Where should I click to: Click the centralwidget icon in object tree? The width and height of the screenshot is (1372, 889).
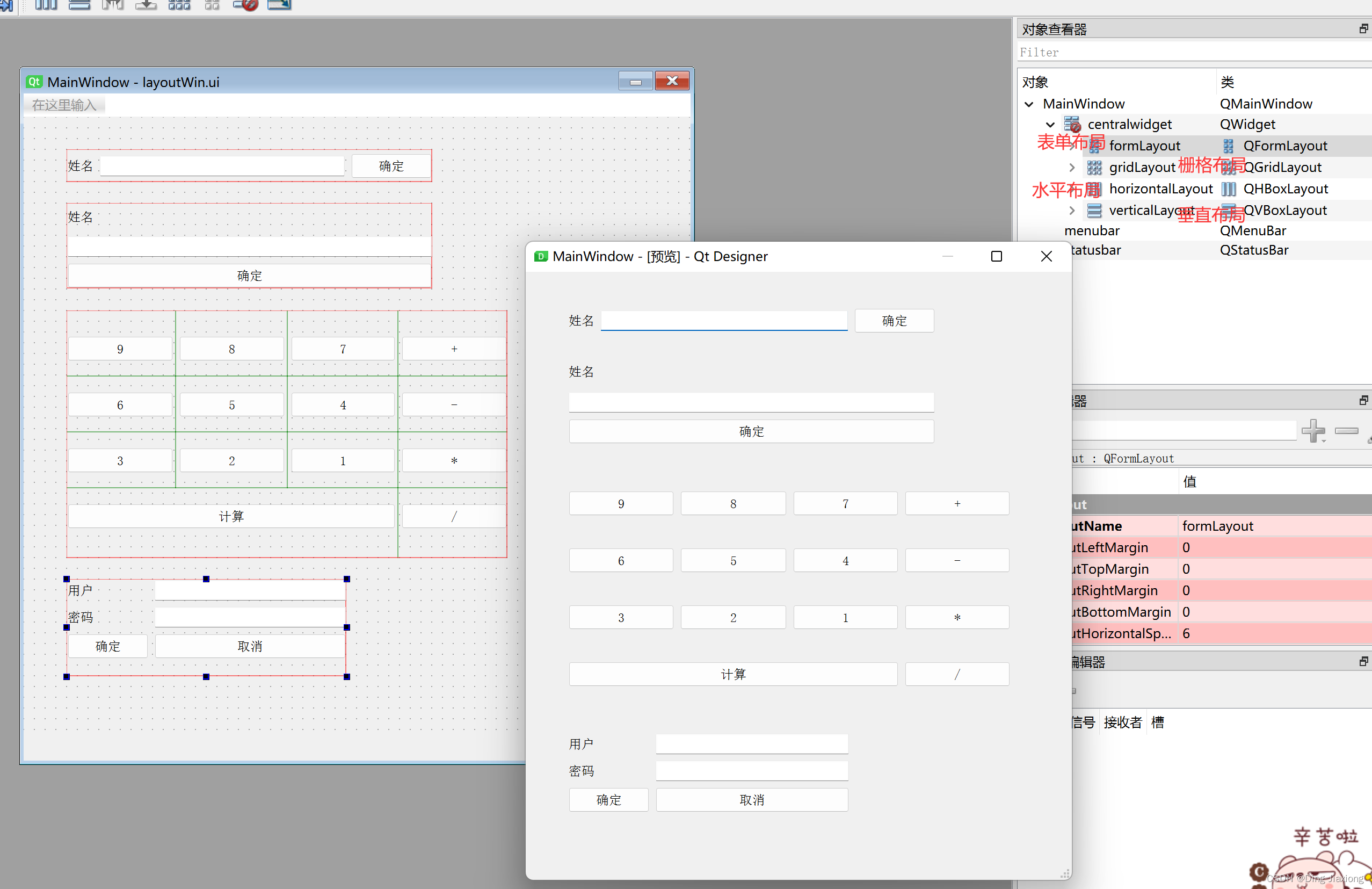coord(1072,124)
